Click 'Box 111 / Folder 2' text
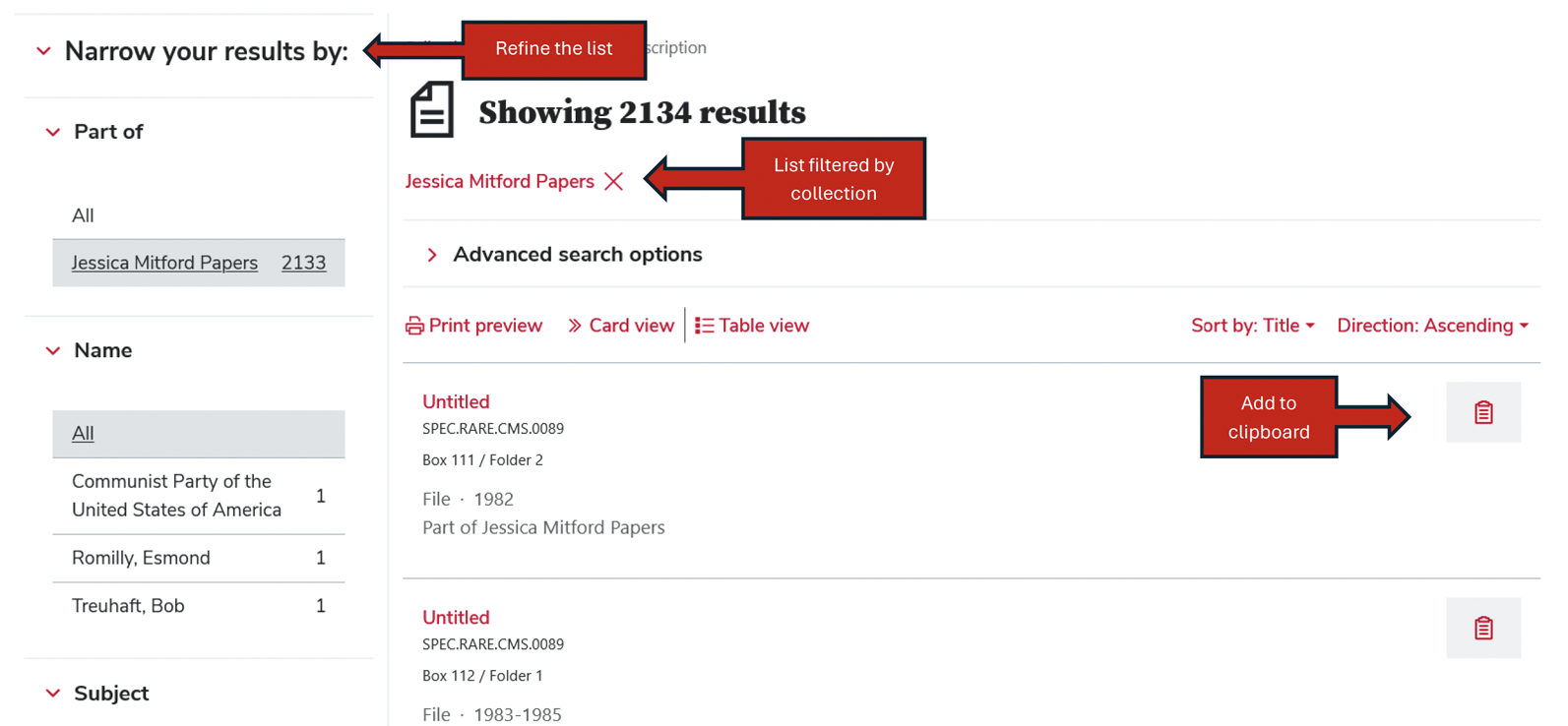The height and width of the screenshot is (726, 1568). (x=482, y=459)
